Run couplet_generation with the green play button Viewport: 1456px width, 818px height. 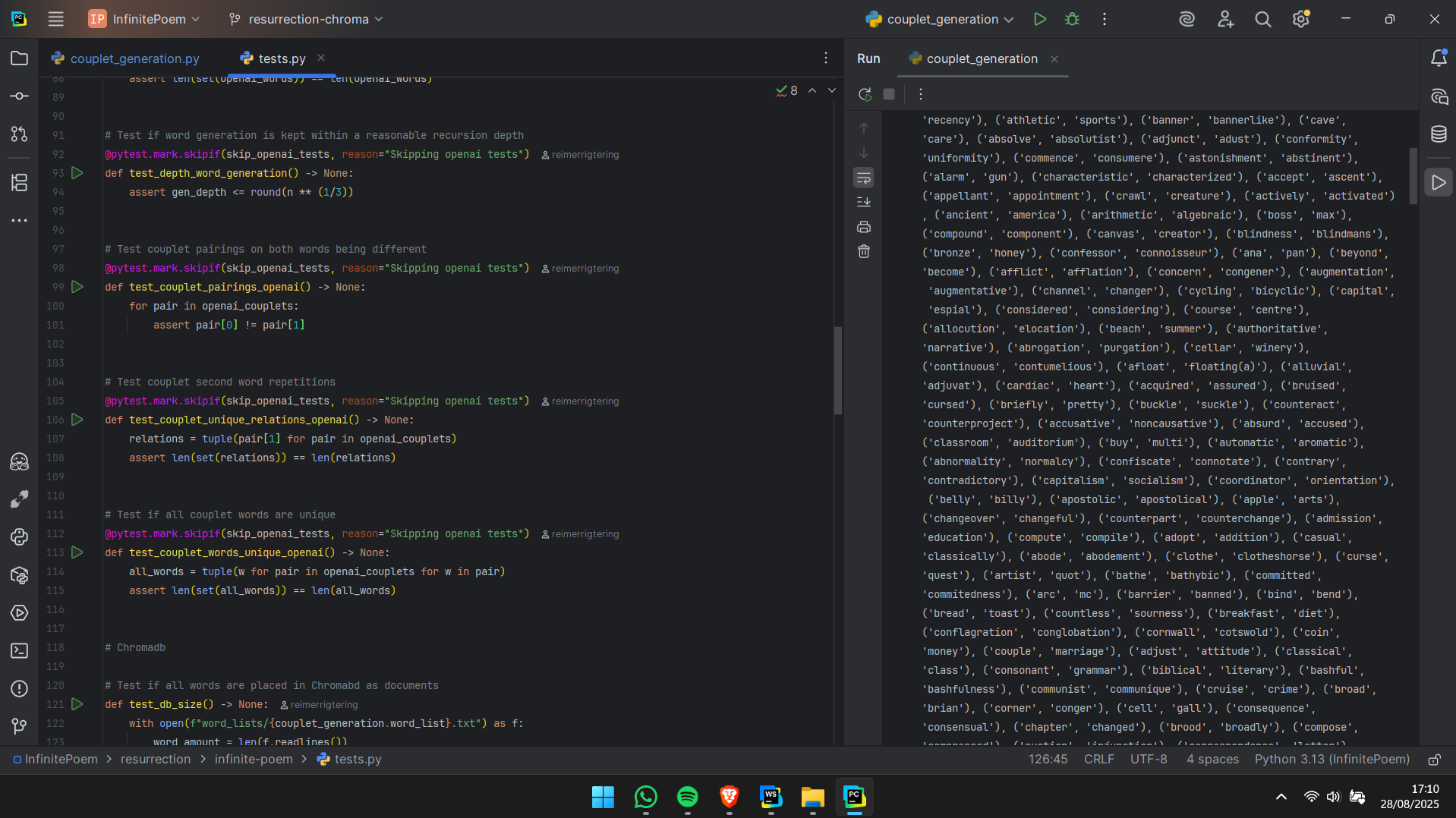coord(1040,19)
